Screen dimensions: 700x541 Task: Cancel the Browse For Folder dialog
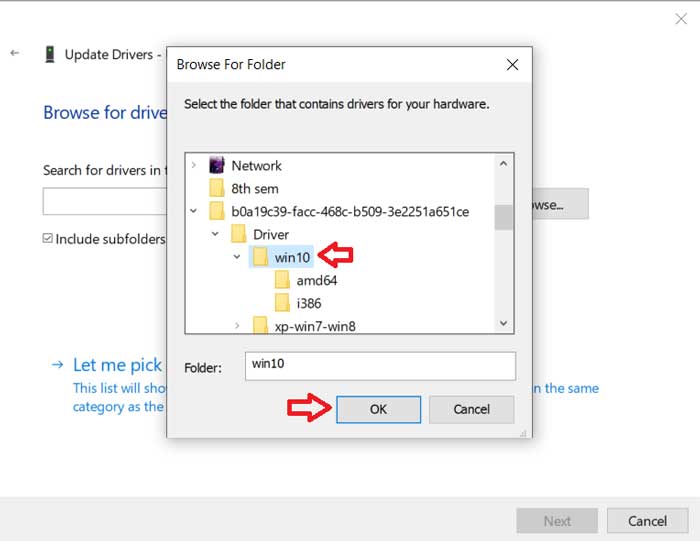click(x=471, y=409)
